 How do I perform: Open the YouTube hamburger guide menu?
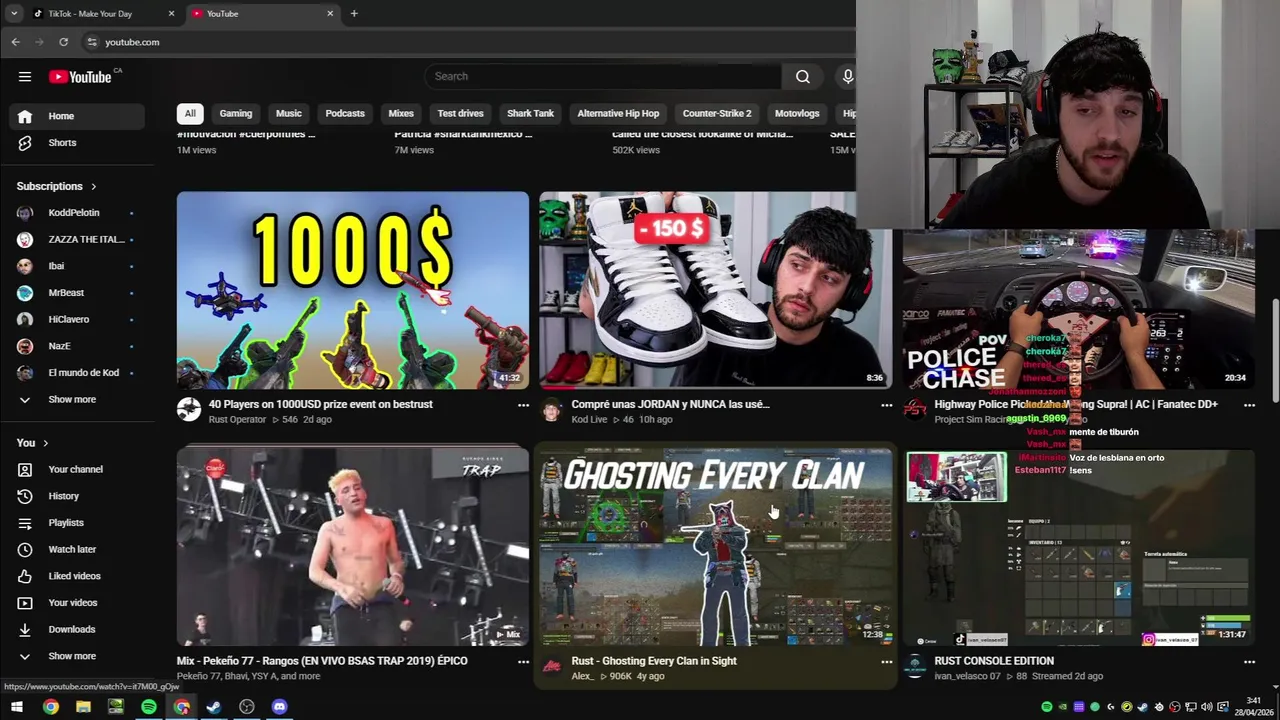point(25,77)
